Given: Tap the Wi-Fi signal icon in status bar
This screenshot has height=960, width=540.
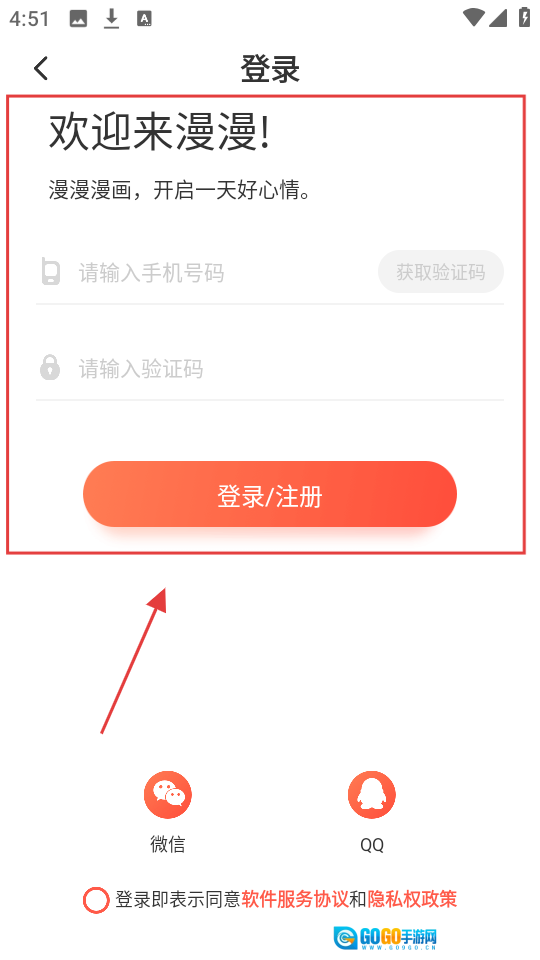Looking at the screenshot, I should (473, 17).
